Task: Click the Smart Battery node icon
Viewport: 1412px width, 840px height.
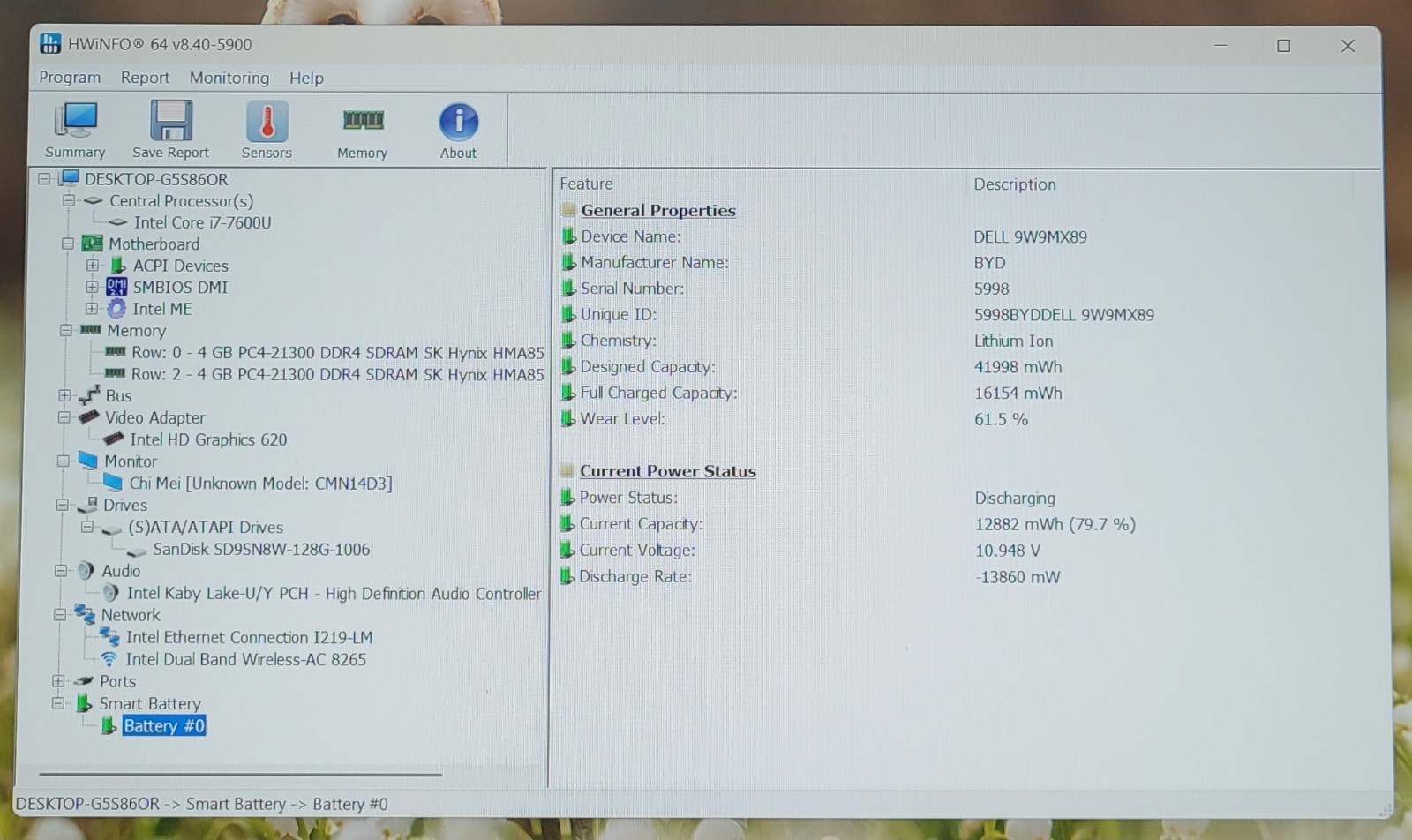Action: point(84,703)
